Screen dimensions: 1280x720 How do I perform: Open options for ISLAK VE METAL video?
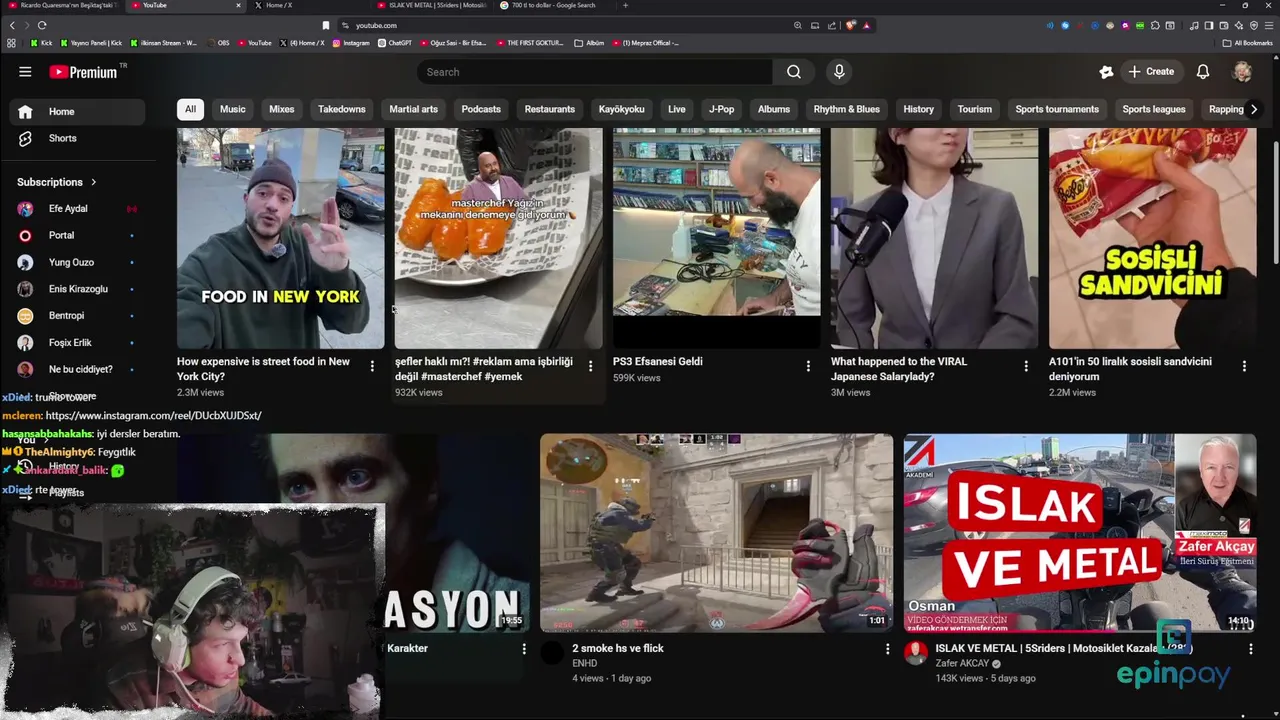pyautogui.click(x=1250, y=649)
